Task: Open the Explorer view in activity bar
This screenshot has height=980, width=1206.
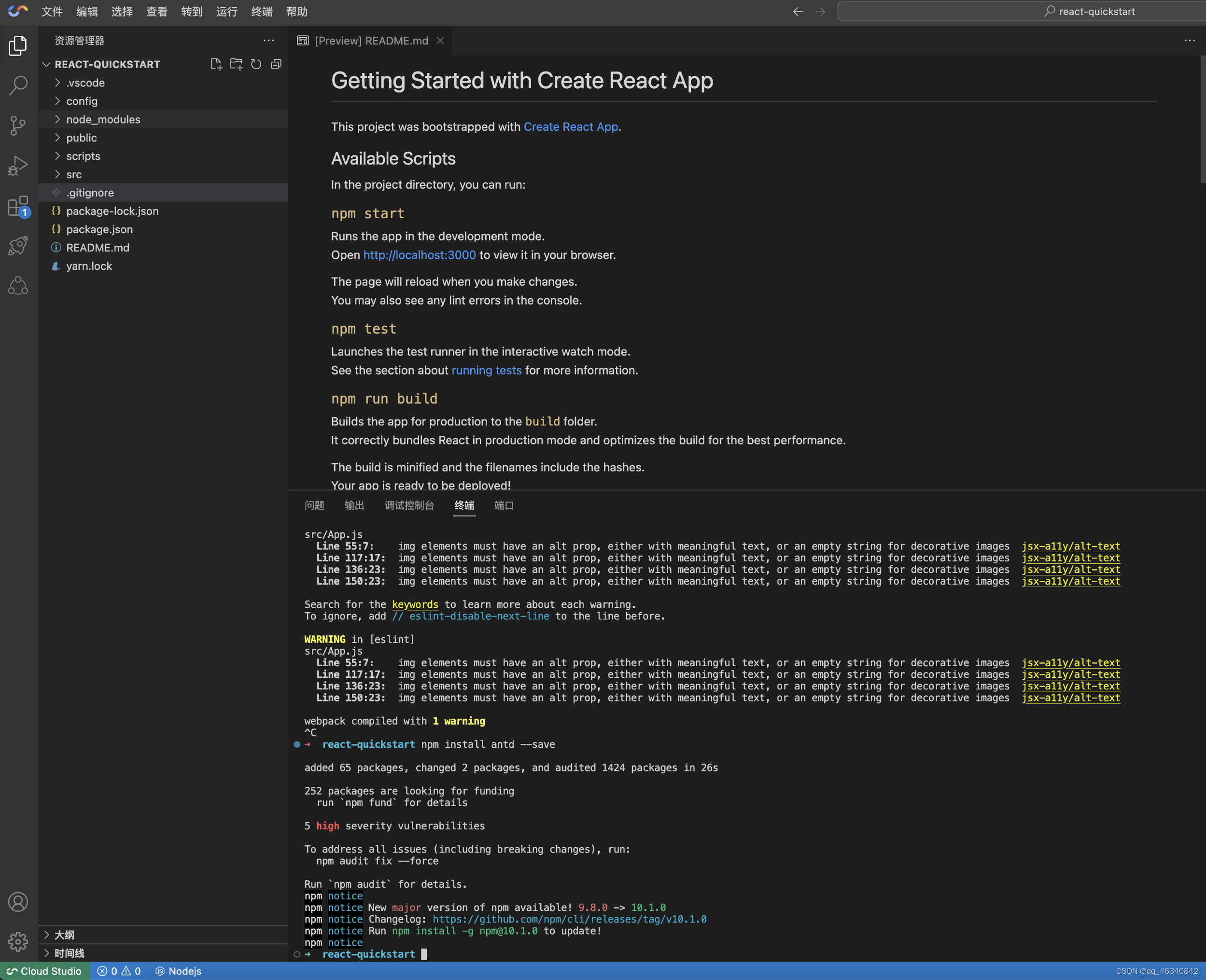Action: [18, 46]
